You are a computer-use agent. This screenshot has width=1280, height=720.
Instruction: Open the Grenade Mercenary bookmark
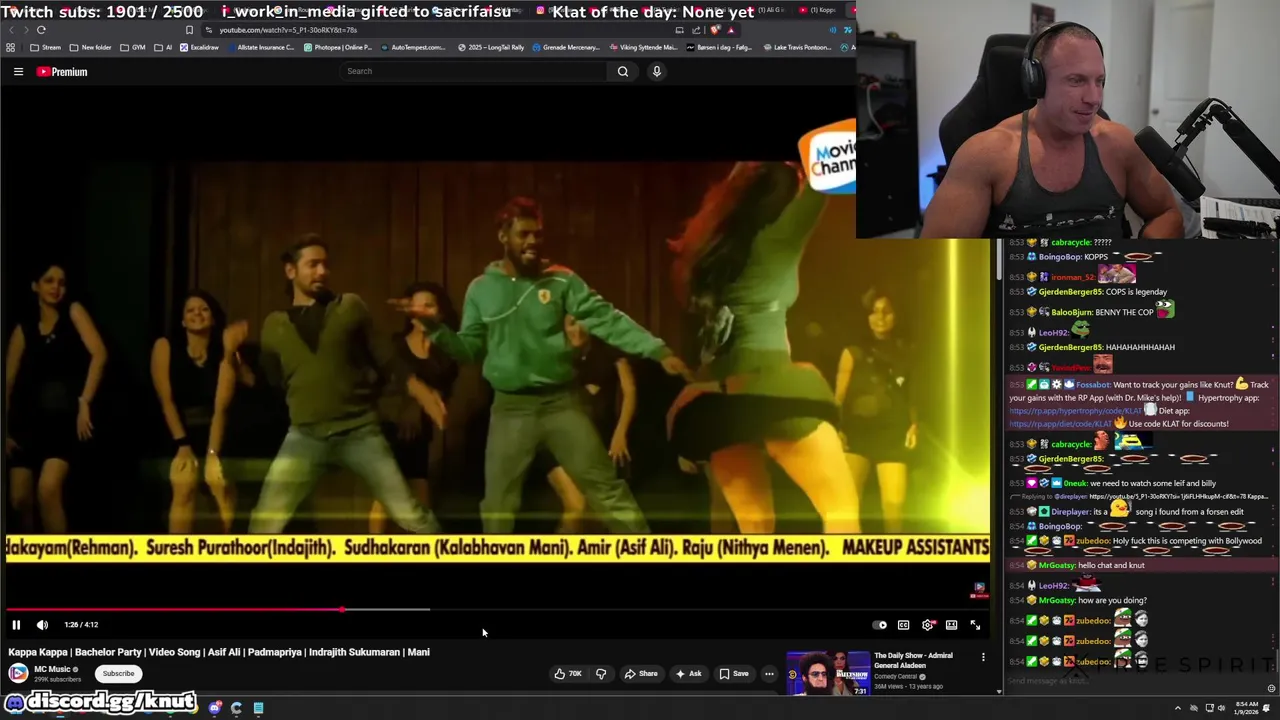(566, 47)
